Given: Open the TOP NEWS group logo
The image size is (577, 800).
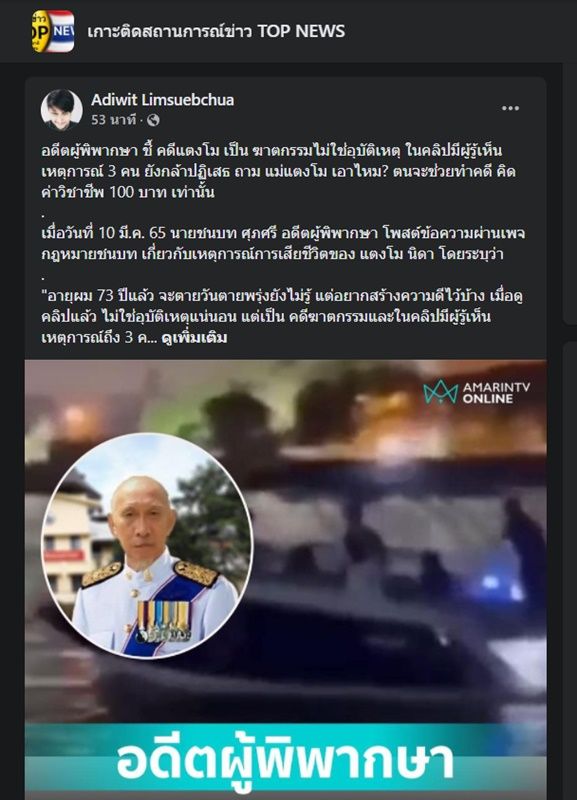Looking at the screenshot, I should (x=53, y=31).
